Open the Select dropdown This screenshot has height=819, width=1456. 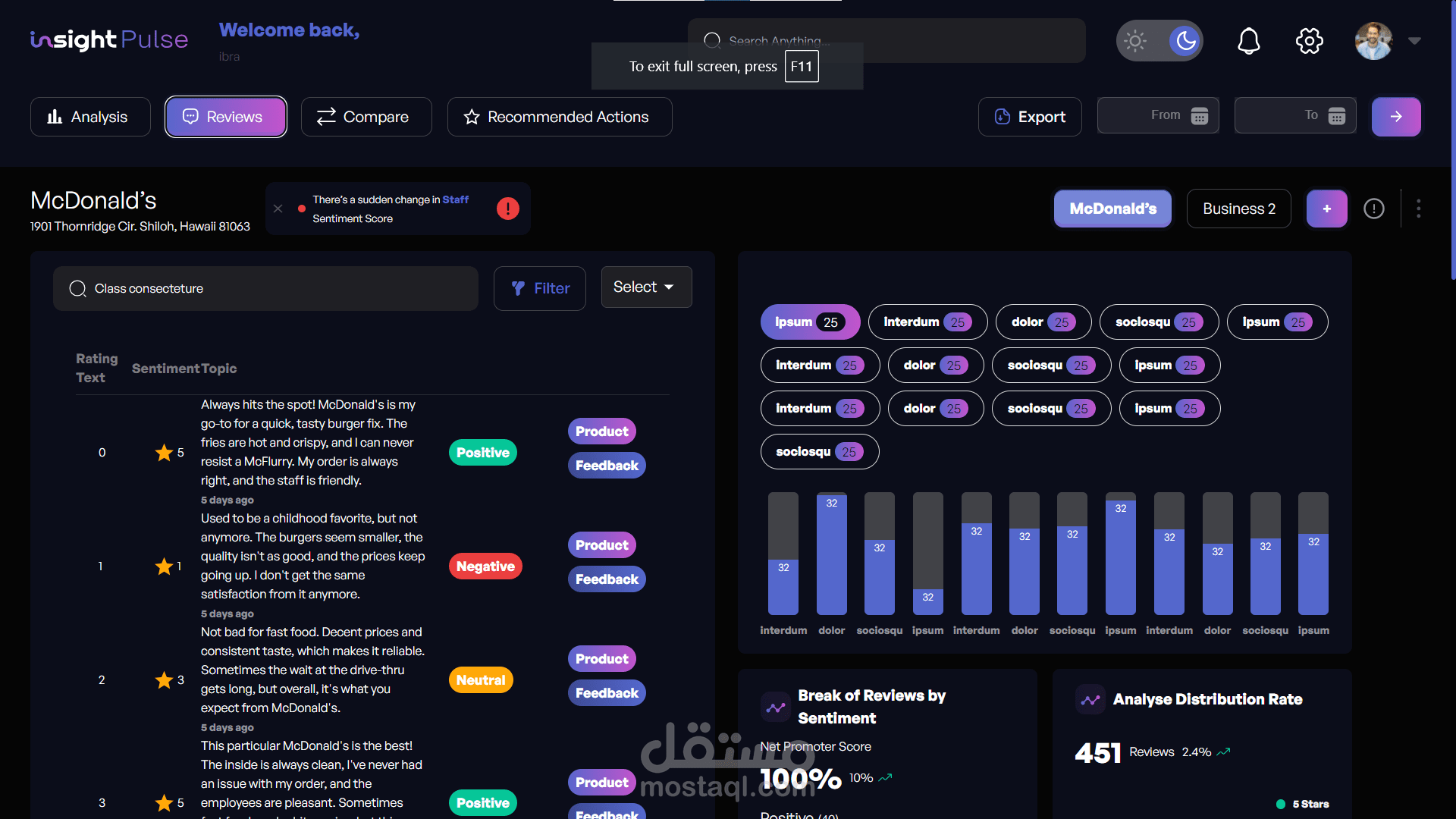click(646, 287)
